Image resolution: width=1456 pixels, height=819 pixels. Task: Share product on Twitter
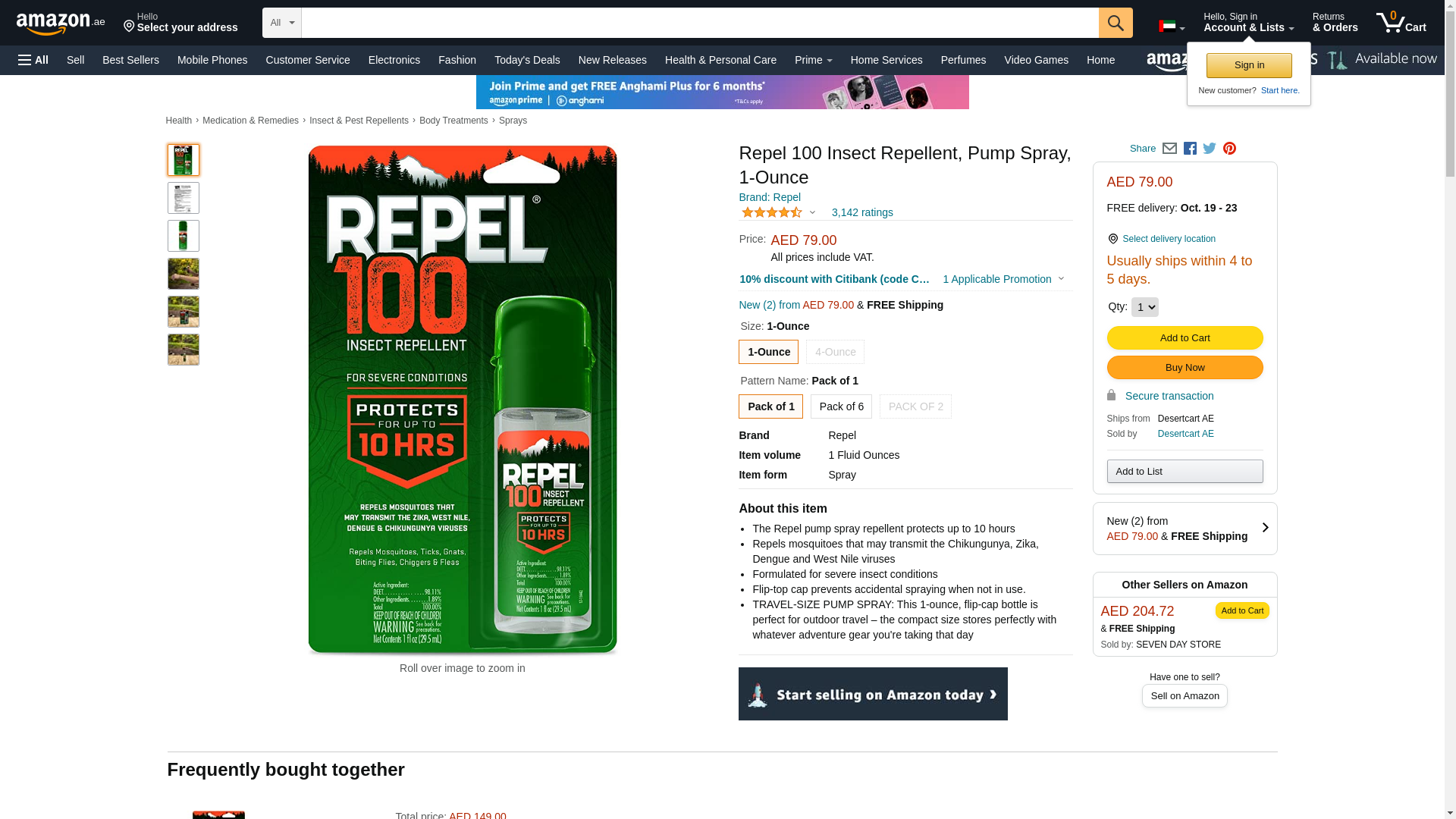click(x=1210, y=149)
